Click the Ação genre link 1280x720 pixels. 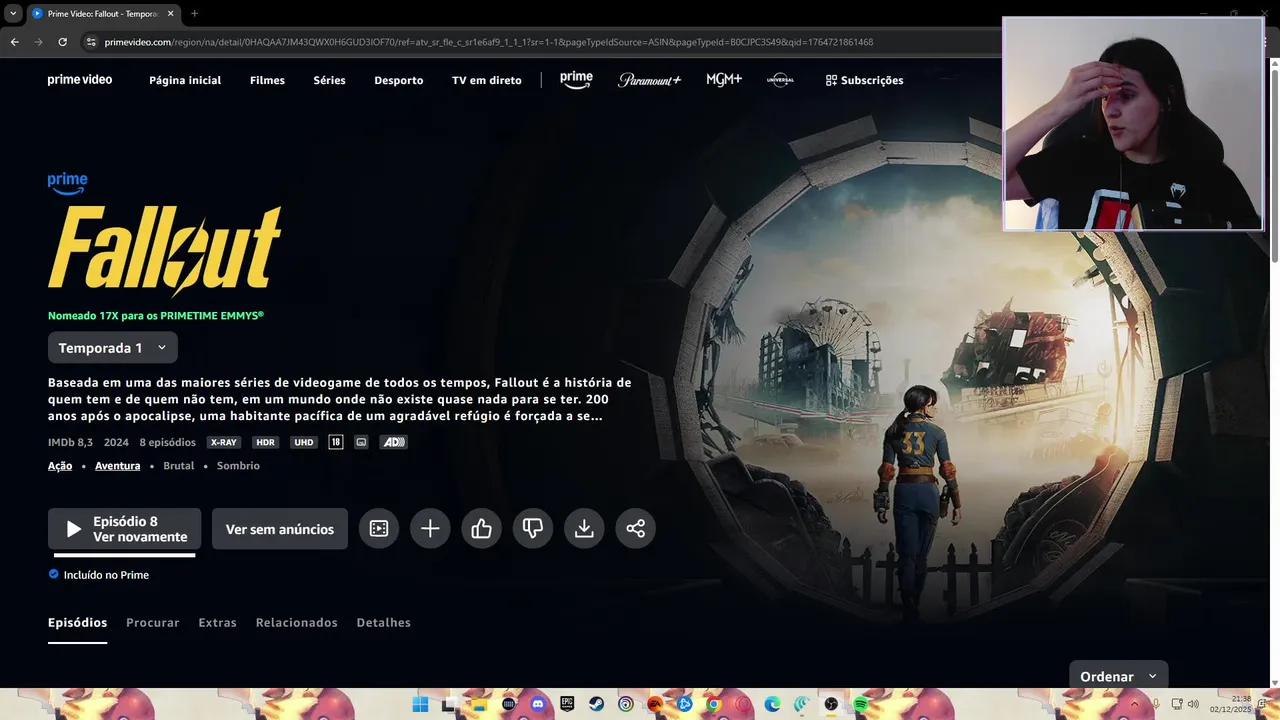click(60, 466)
